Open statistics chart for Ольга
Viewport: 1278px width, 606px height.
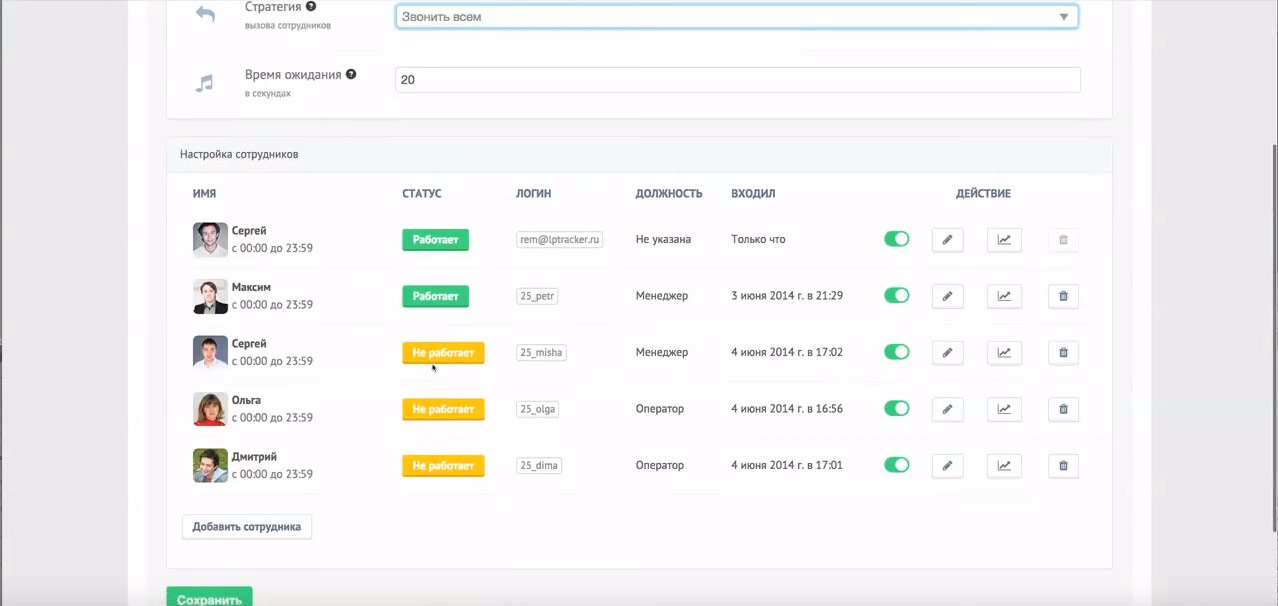coord(1004,409)
